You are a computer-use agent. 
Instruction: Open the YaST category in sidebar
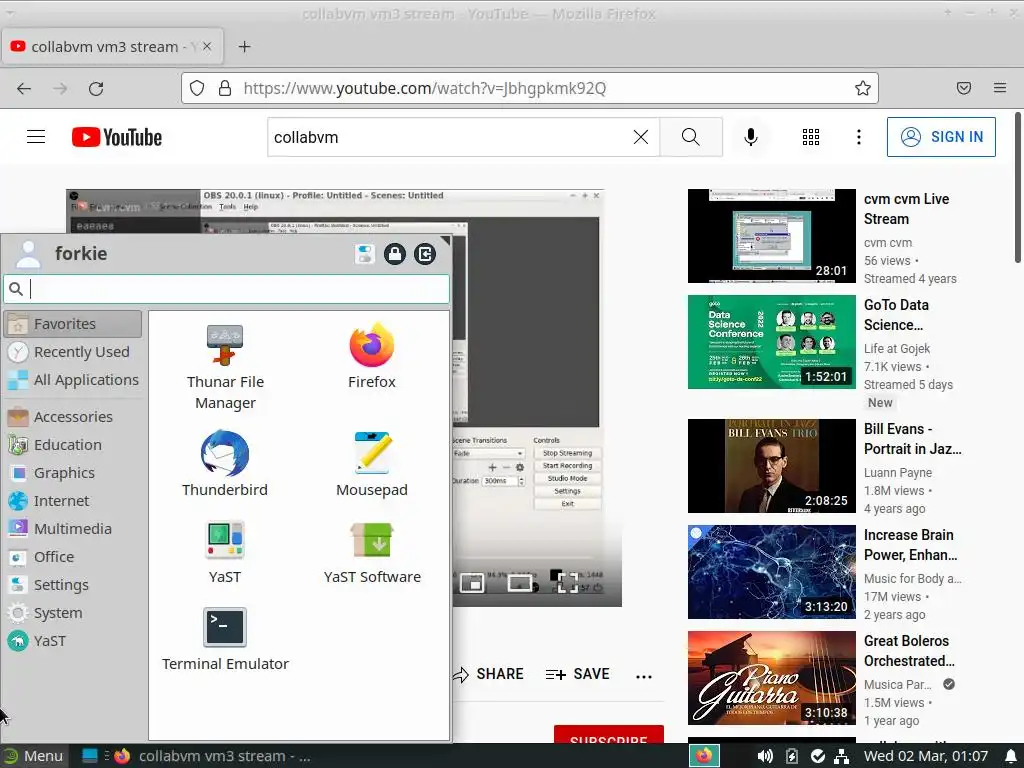point(72,641)
